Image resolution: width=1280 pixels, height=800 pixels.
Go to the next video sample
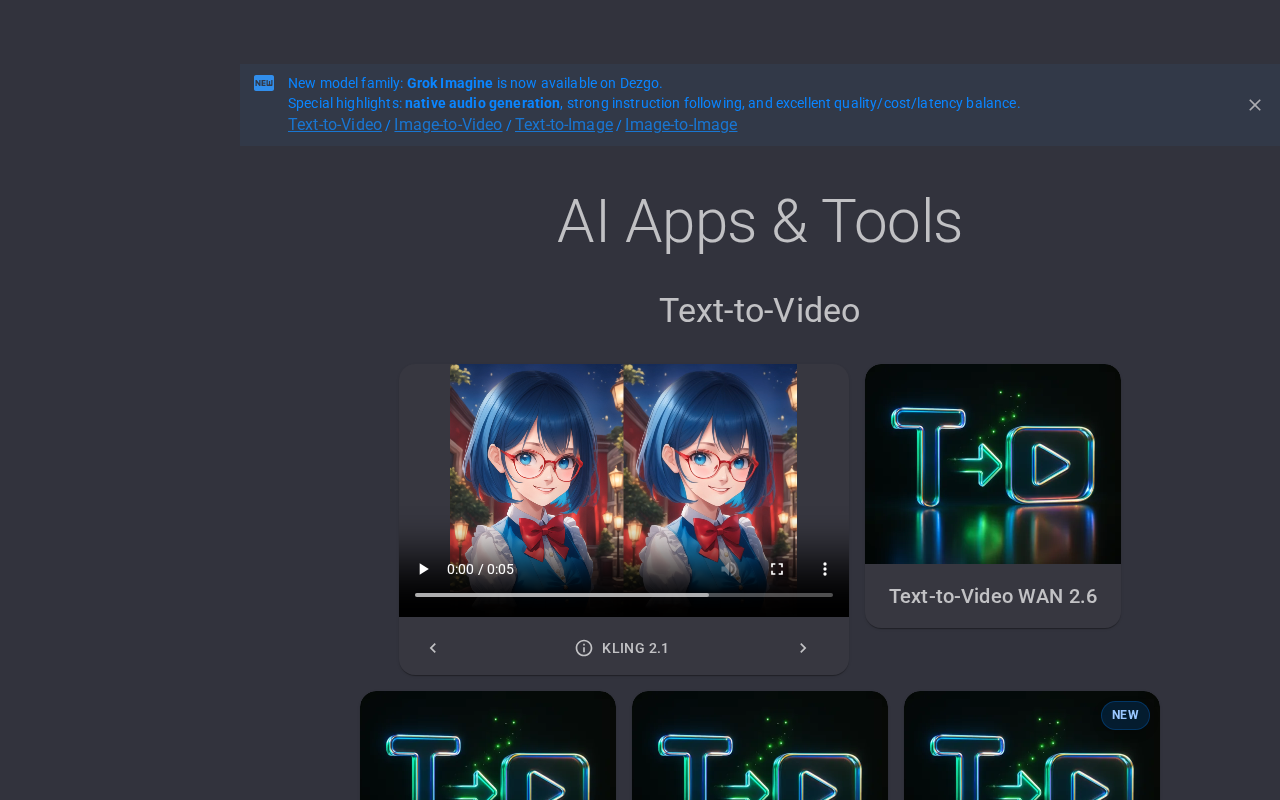(803, 648)
